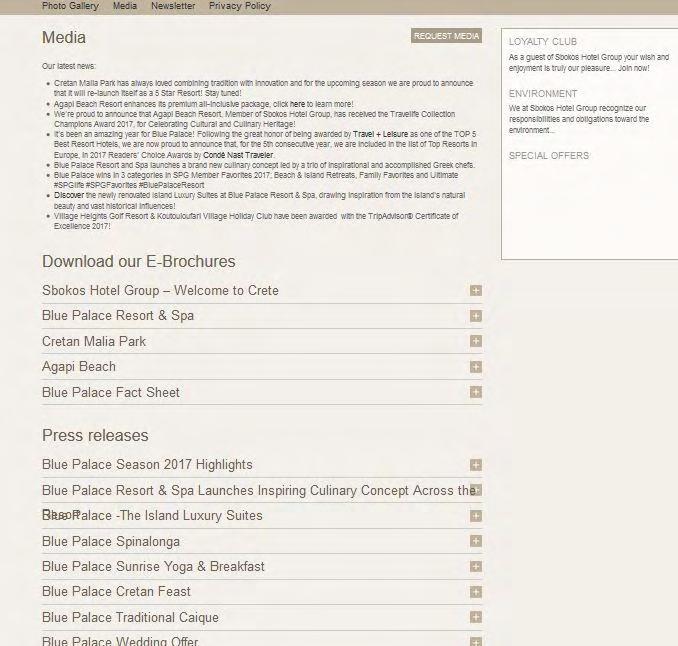The height and width of the screenshot is (646, 678).
Task: Open the LOYALTY CLUB sidebar heading
Action: click(x=543, y=42)
